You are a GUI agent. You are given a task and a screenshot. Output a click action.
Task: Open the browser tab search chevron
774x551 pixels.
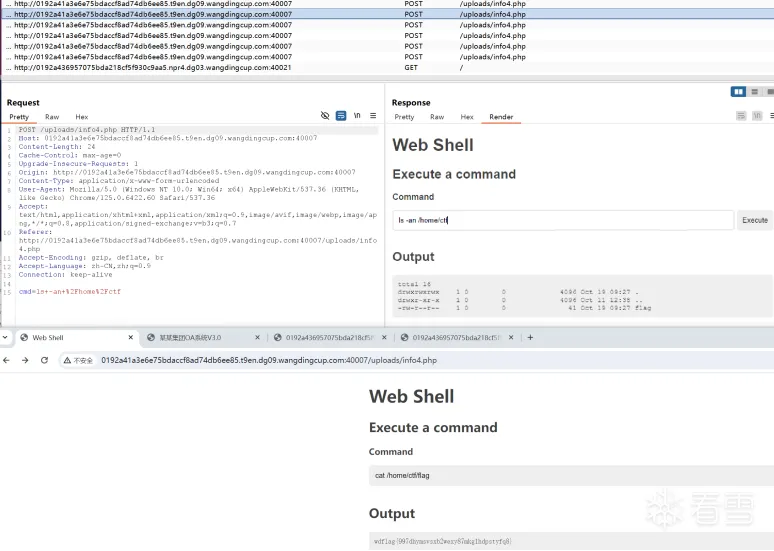[5, 338]
